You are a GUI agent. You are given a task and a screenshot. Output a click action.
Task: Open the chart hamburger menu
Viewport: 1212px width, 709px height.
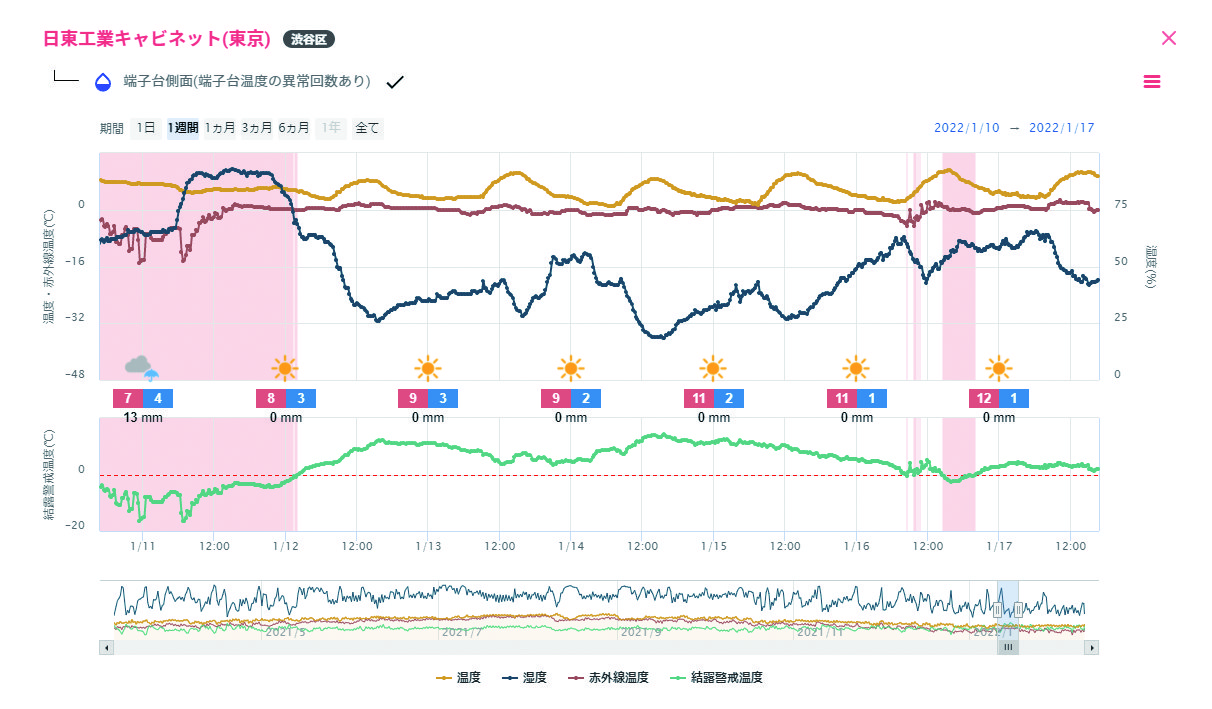point(1152,82)
